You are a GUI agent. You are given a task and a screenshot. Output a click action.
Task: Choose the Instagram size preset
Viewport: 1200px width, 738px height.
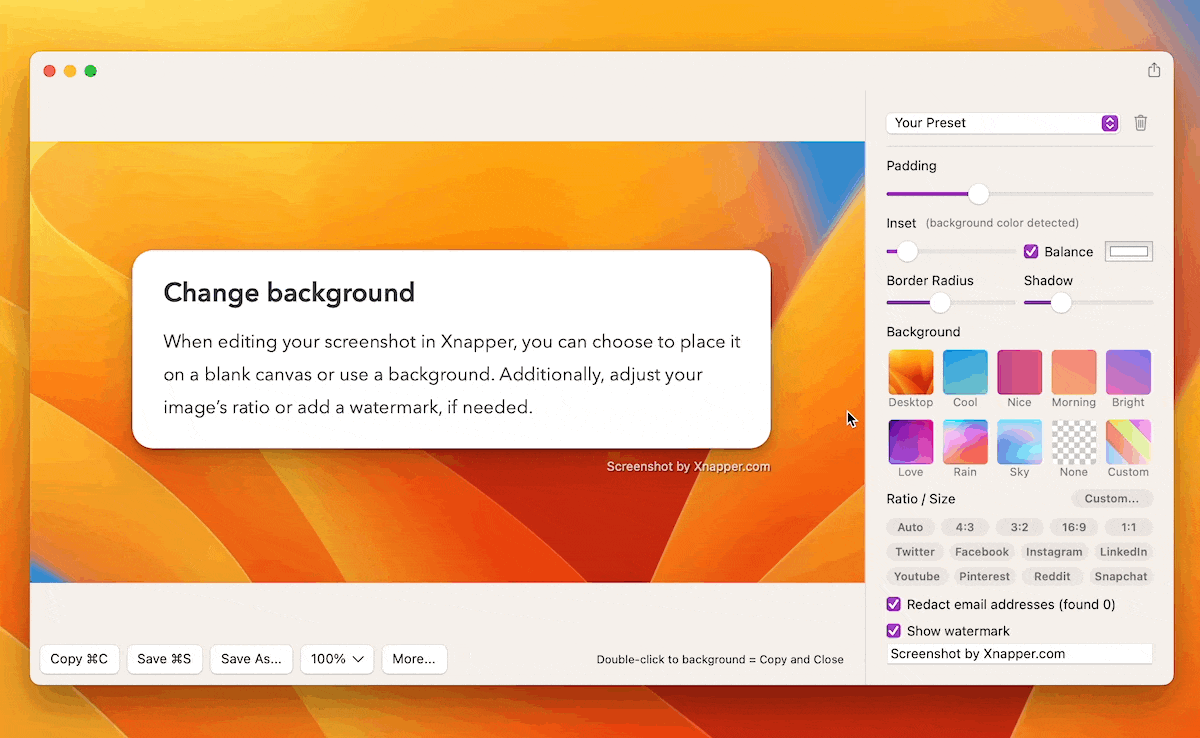[x=1054, y=552]
